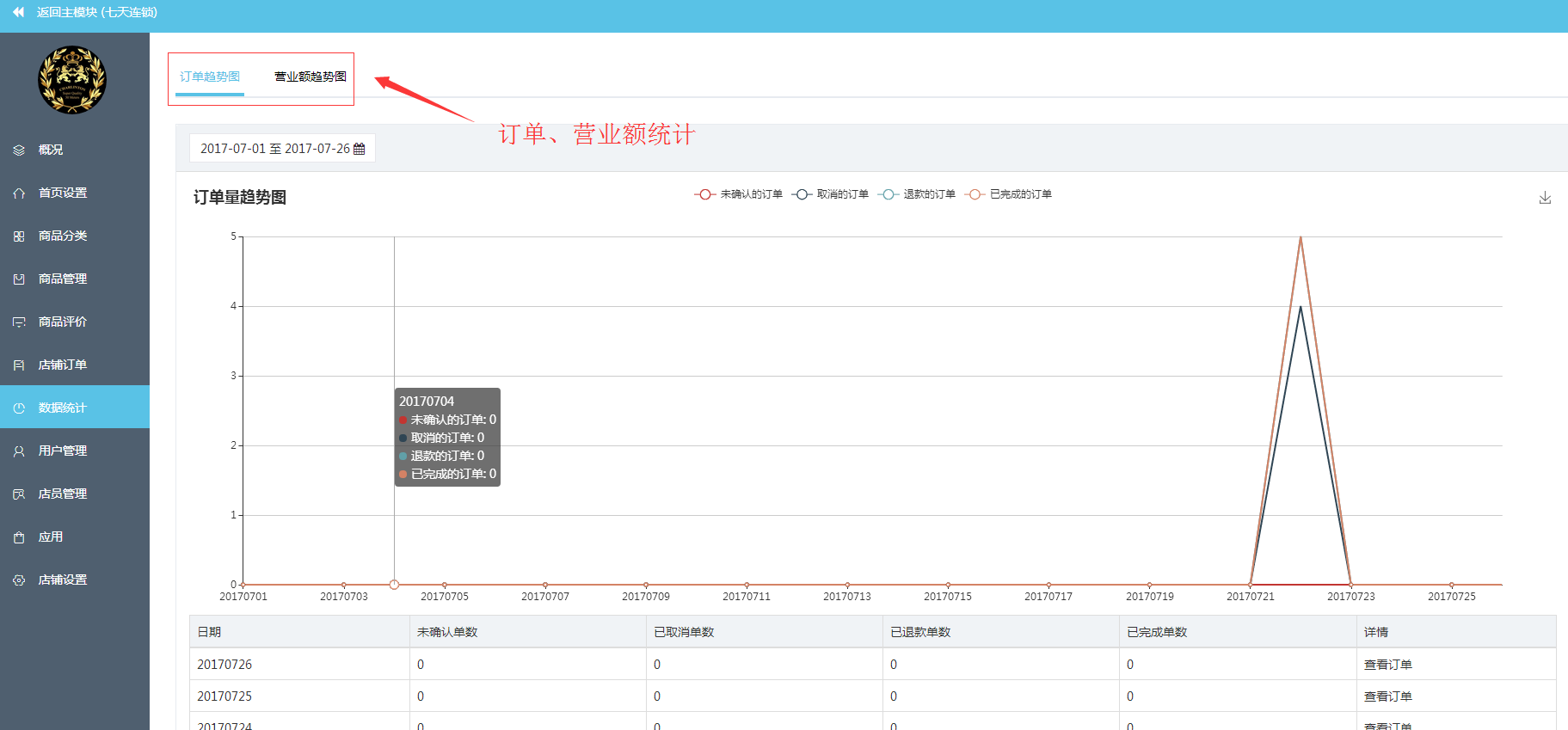
Task: Toggle 退款的订单 legend series
Action: coord(917,194)
